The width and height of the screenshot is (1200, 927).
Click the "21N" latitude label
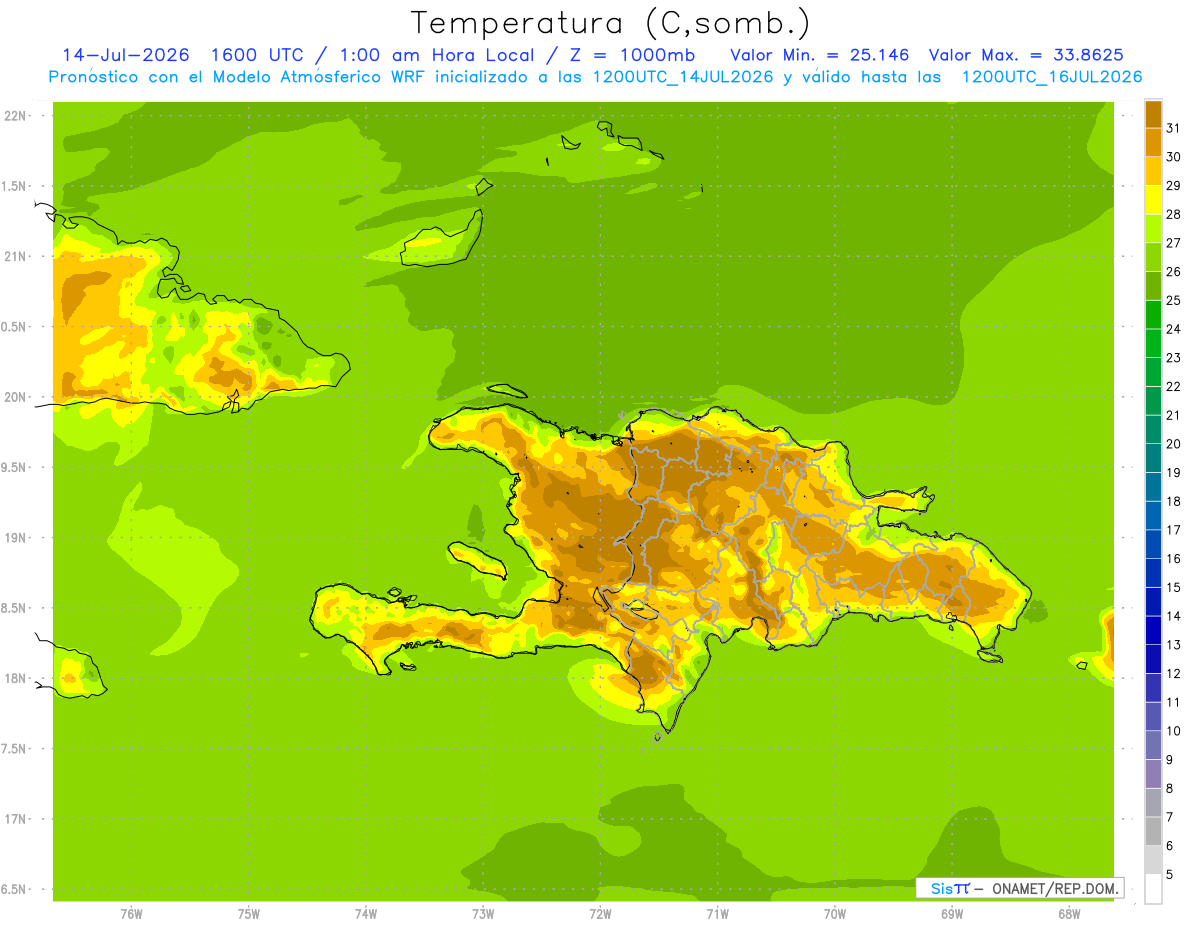(15, 256)
